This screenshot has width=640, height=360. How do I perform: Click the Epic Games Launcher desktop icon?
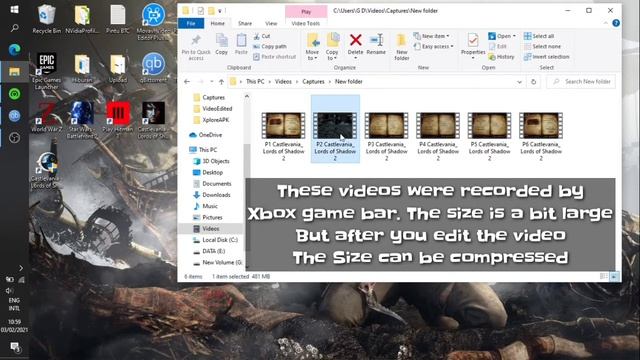click(x=47, y=71)
